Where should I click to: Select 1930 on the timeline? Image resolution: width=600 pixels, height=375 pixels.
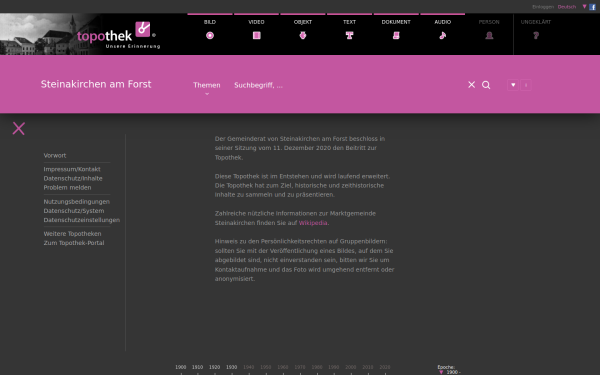coord(232,367)
